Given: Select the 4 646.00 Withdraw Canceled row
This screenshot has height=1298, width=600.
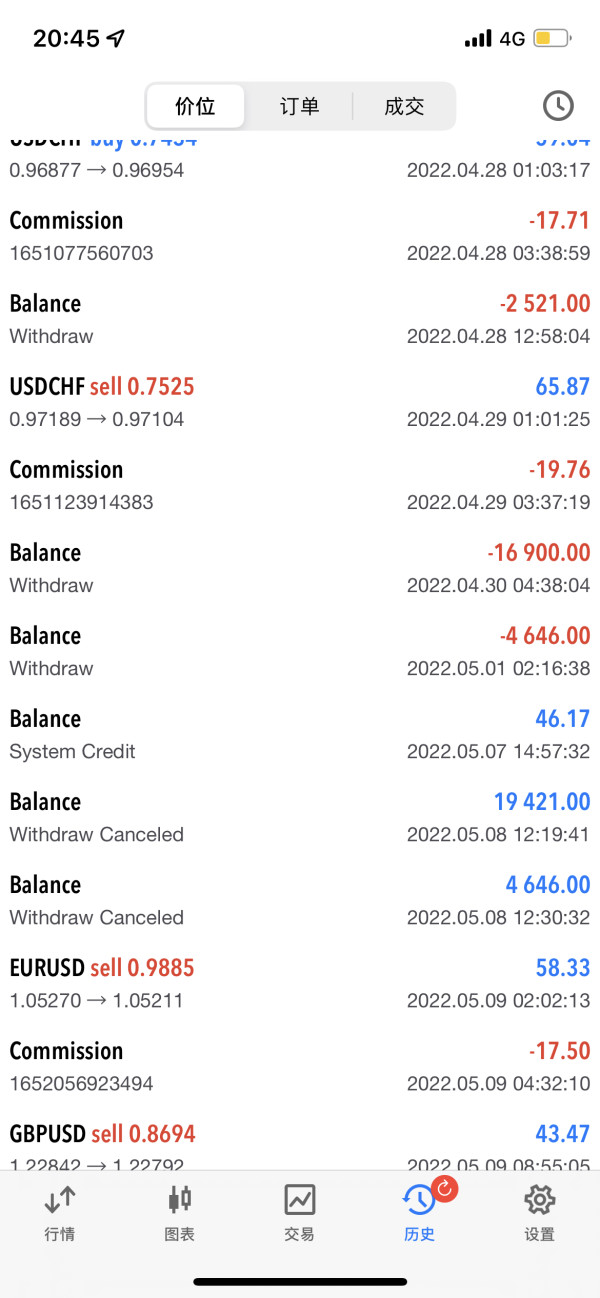Looking at the screenshot, I should 300,899.
